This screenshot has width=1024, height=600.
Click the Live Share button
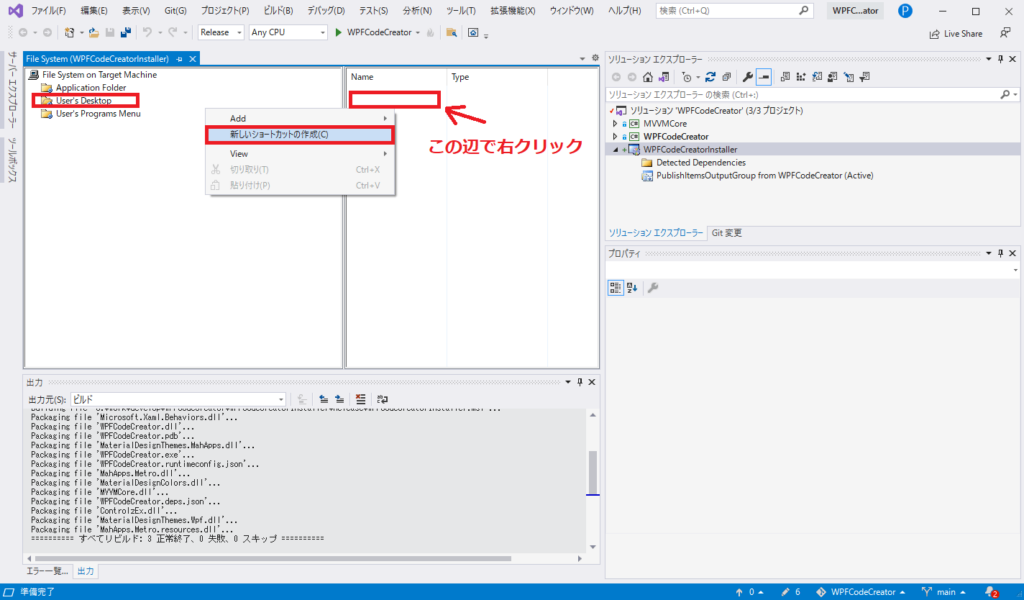tap(956, 33)
